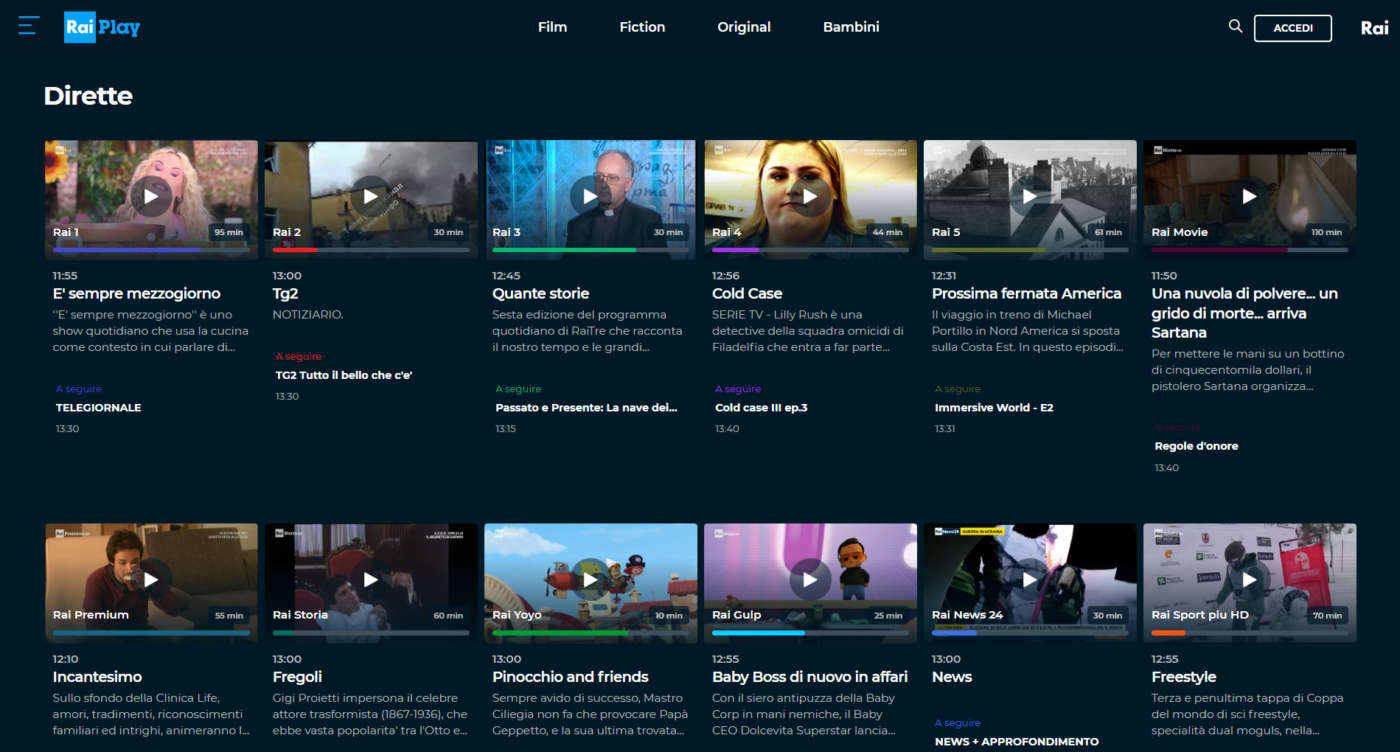Click the Rai Movie channel label
The height and width of the screenshot is (752, 1400).
pyautogui.click(x=1180, y=232)
